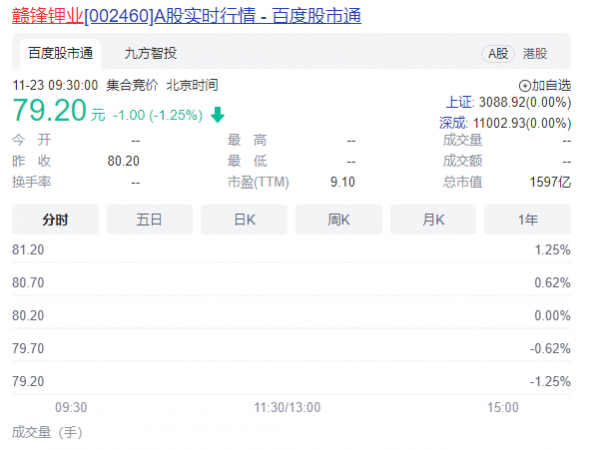Click the 加自选 plus icon

525,86
